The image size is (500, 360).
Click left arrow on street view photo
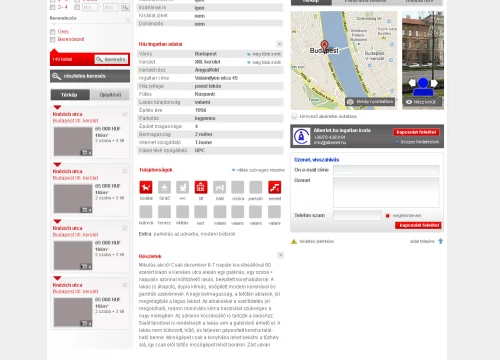coord(412,82)
